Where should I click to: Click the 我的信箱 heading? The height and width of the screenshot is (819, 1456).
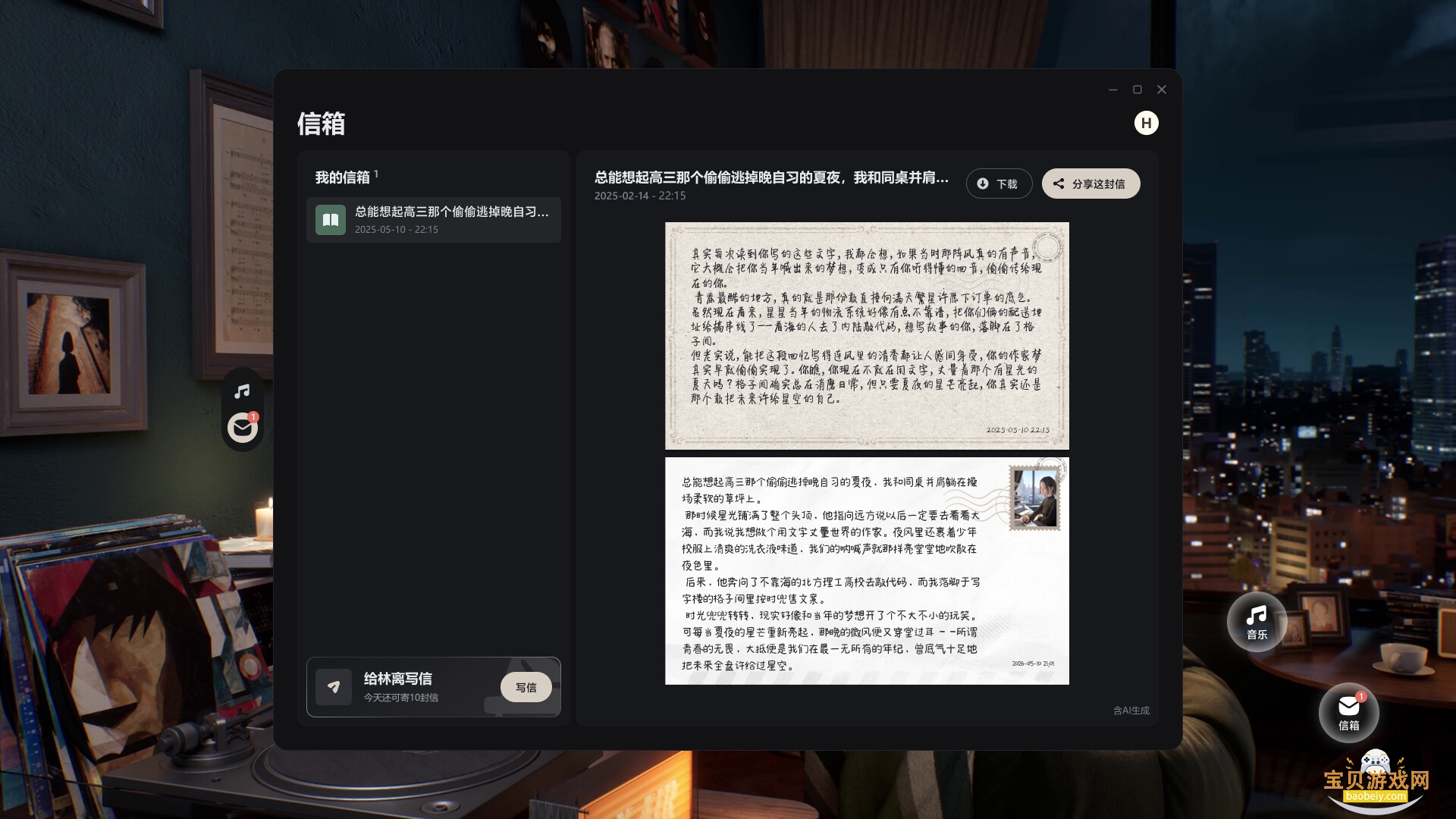click(x=342, y=177)
